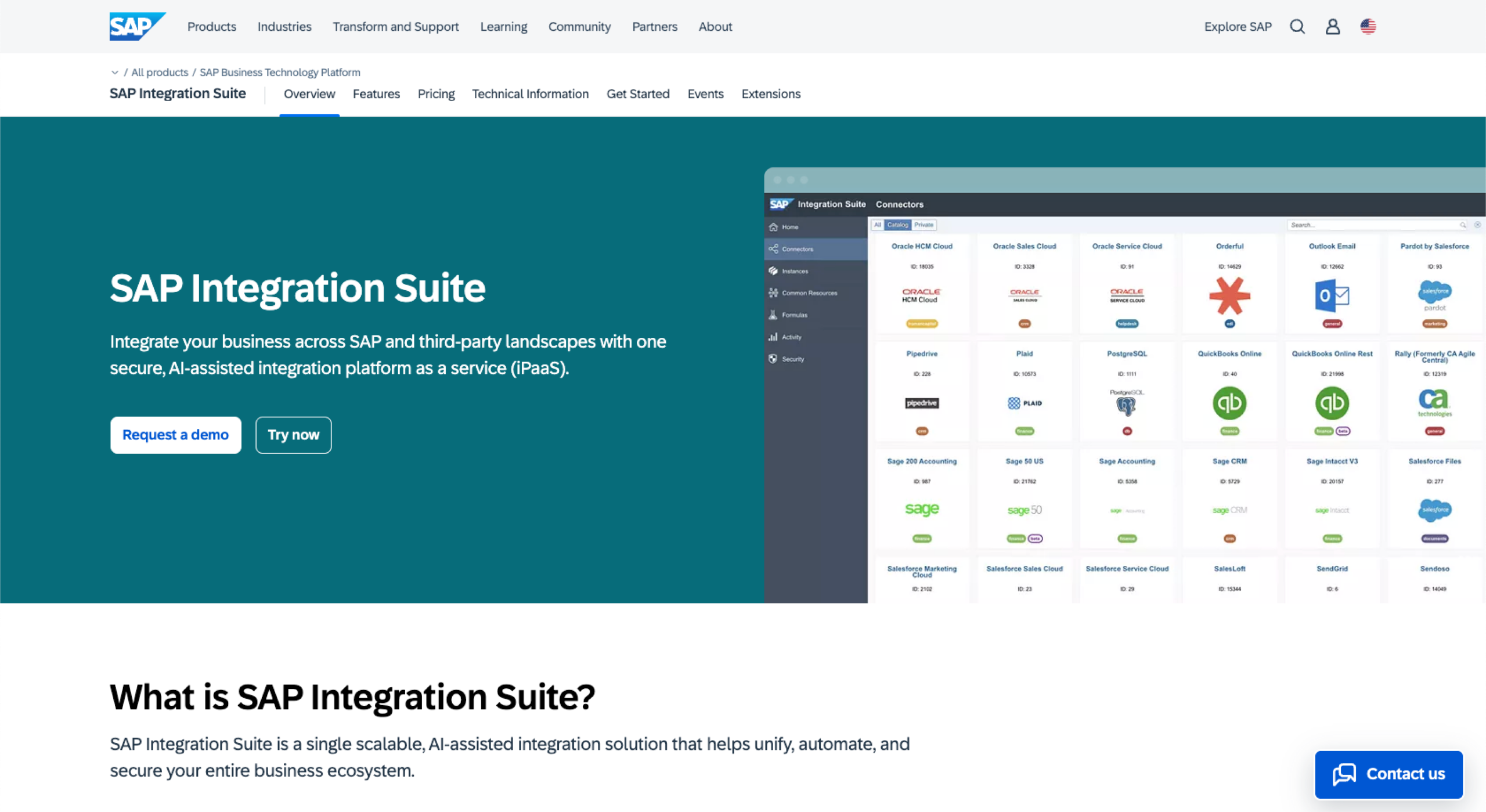Screen dimensions: 1486x812
Task: Select the All connectors filter
Action: point(877,225)
